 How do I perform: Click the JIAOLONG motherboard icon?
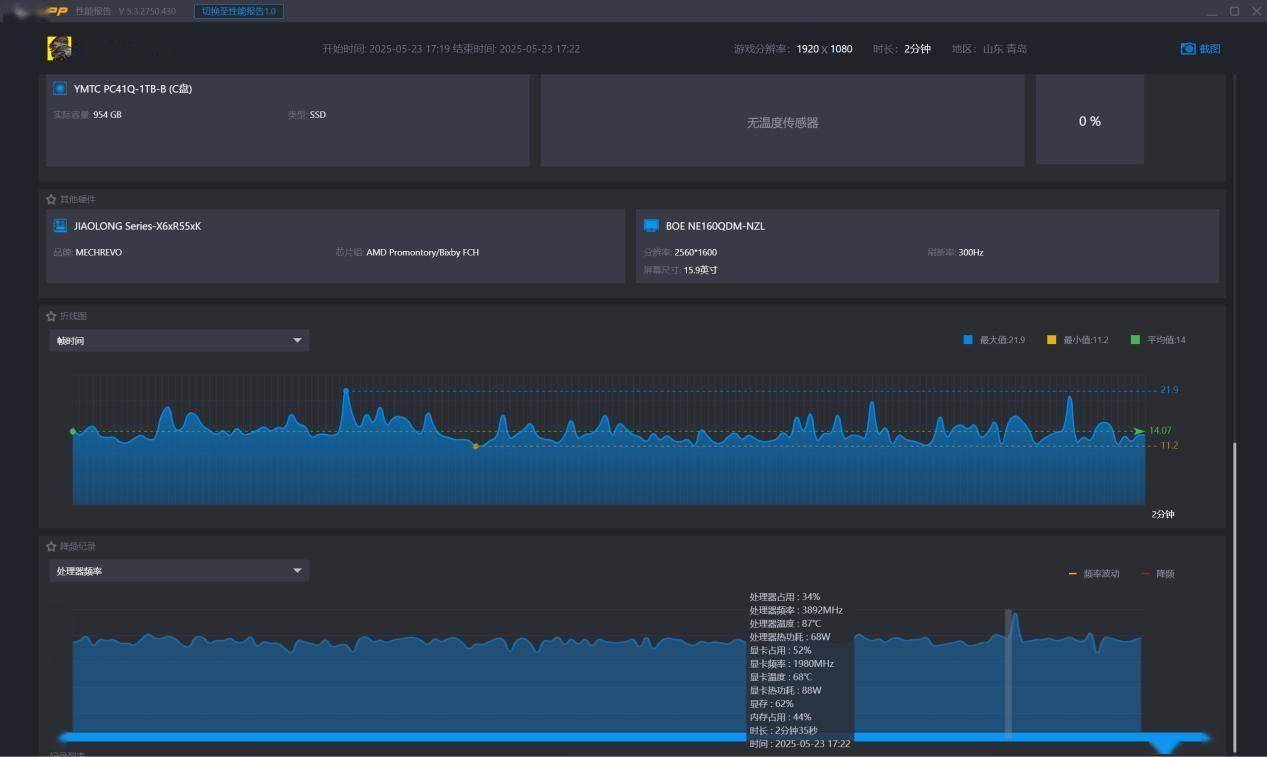coord(60,226)
